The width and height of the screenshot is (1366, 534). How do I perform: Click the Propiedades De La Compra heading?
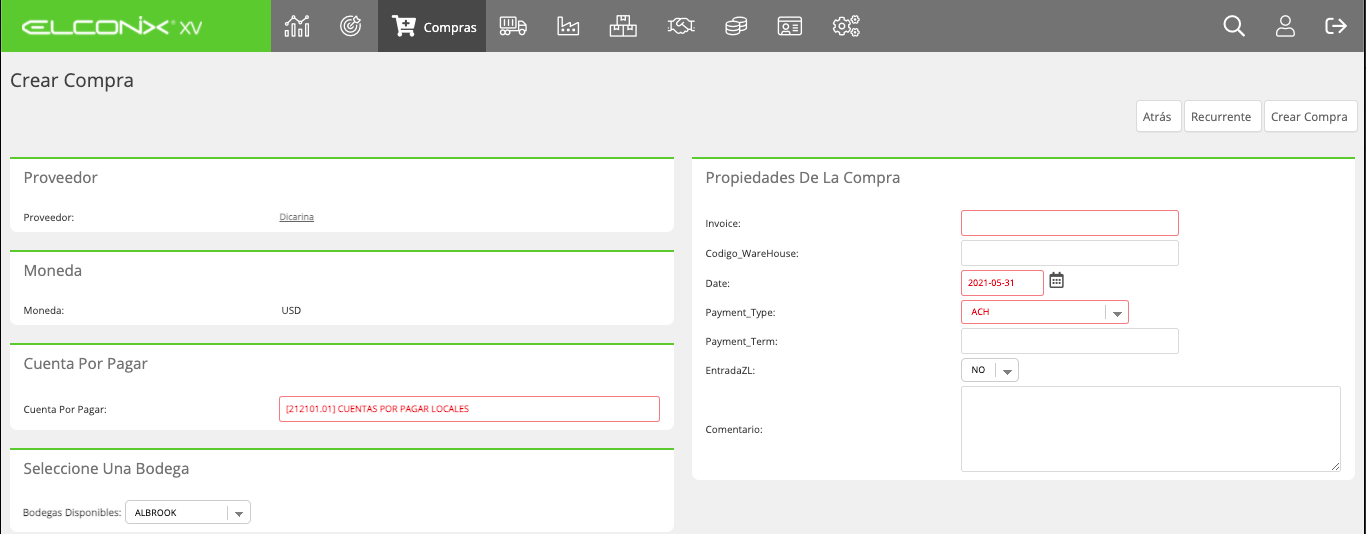pos(802,177)
